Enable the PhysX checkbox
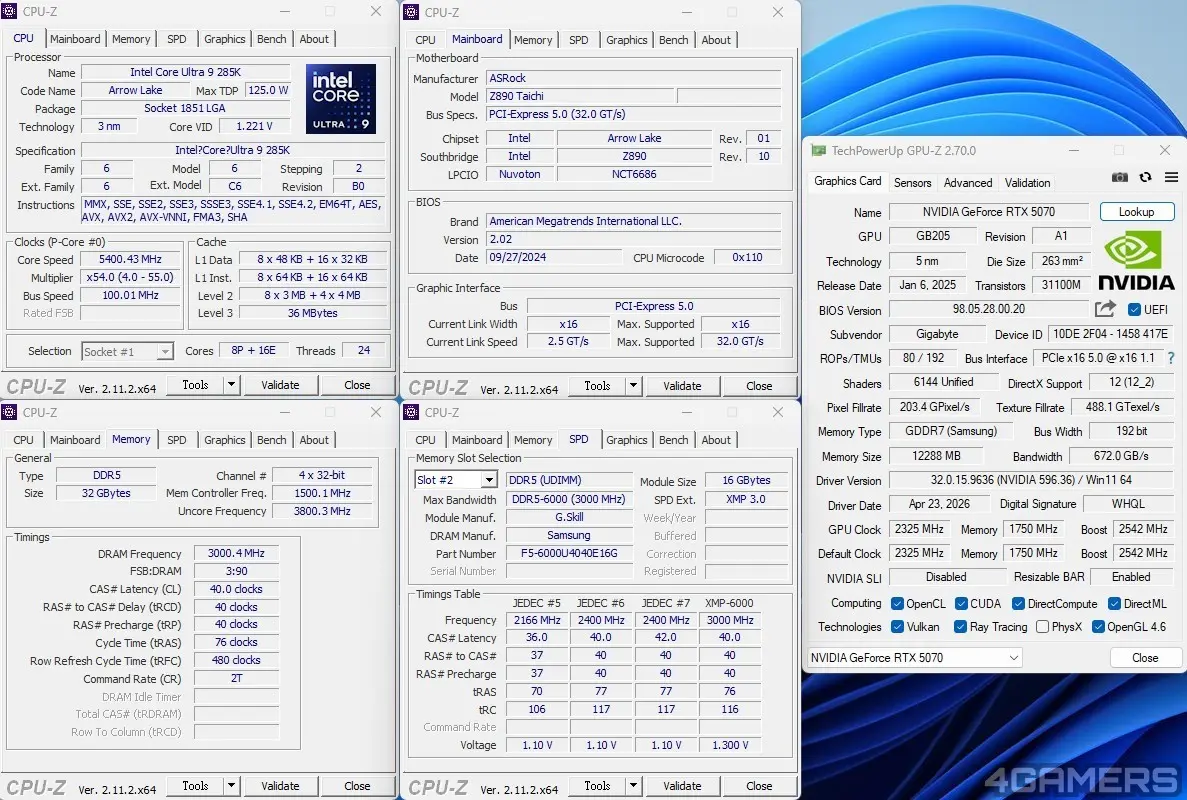 click(x=1042, y=627)
